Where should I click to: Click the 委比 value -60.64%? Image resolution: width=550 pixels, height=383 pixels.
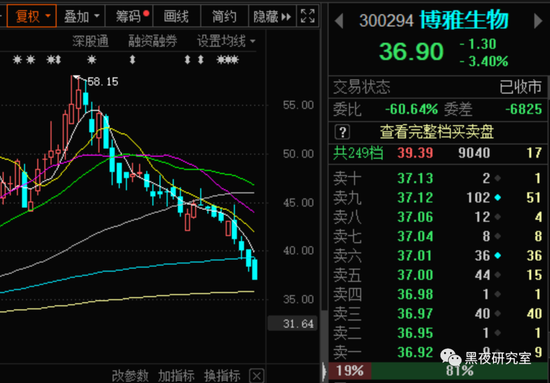click(411, 110)
